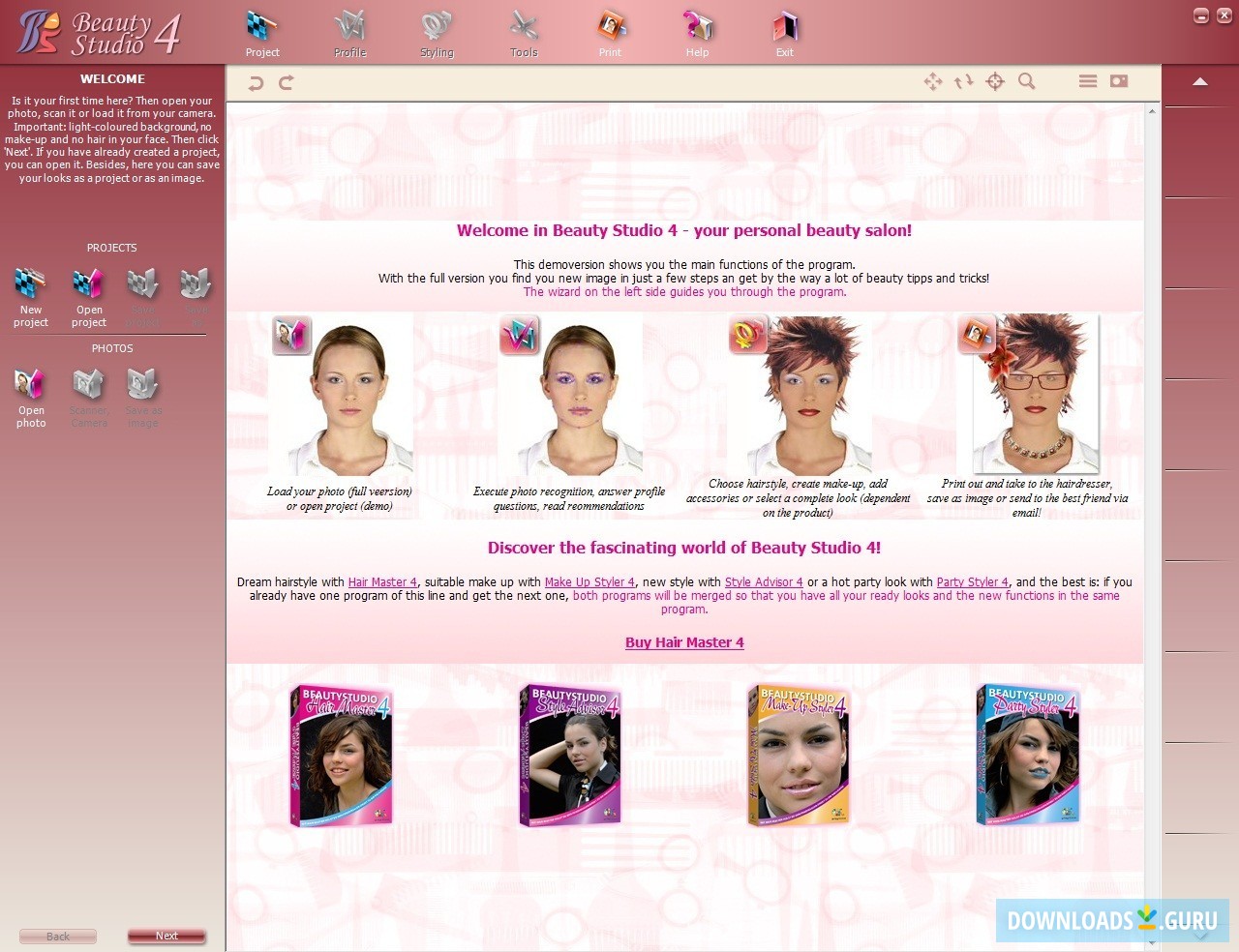Image resolution: width=1239 pixels, height=952 pixels.
Task: Click the Exit icon in the top bar
Action: [x=784, y=32]
